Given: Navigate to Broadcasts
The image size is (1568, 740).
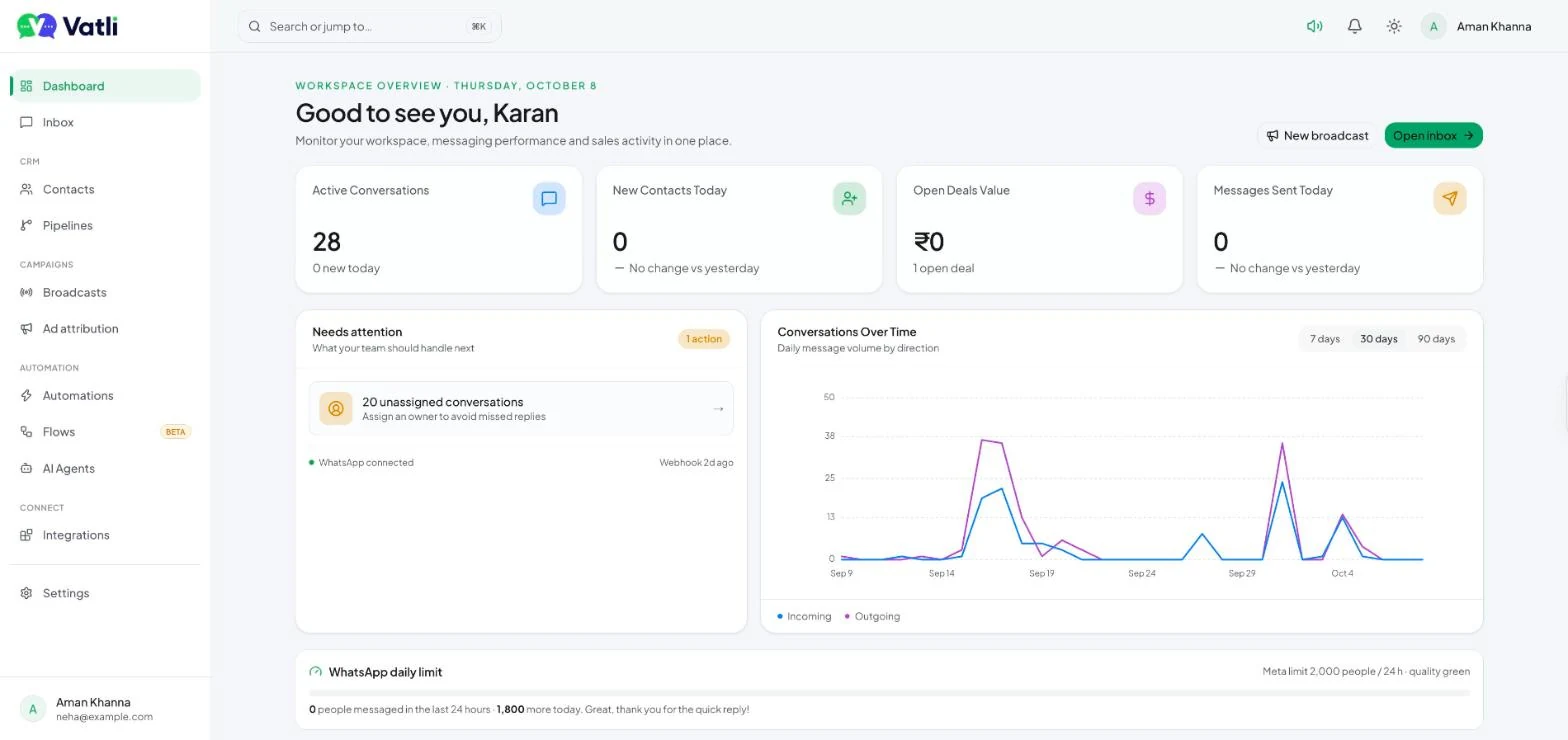Looking at the screenshot, I should 105,292.
